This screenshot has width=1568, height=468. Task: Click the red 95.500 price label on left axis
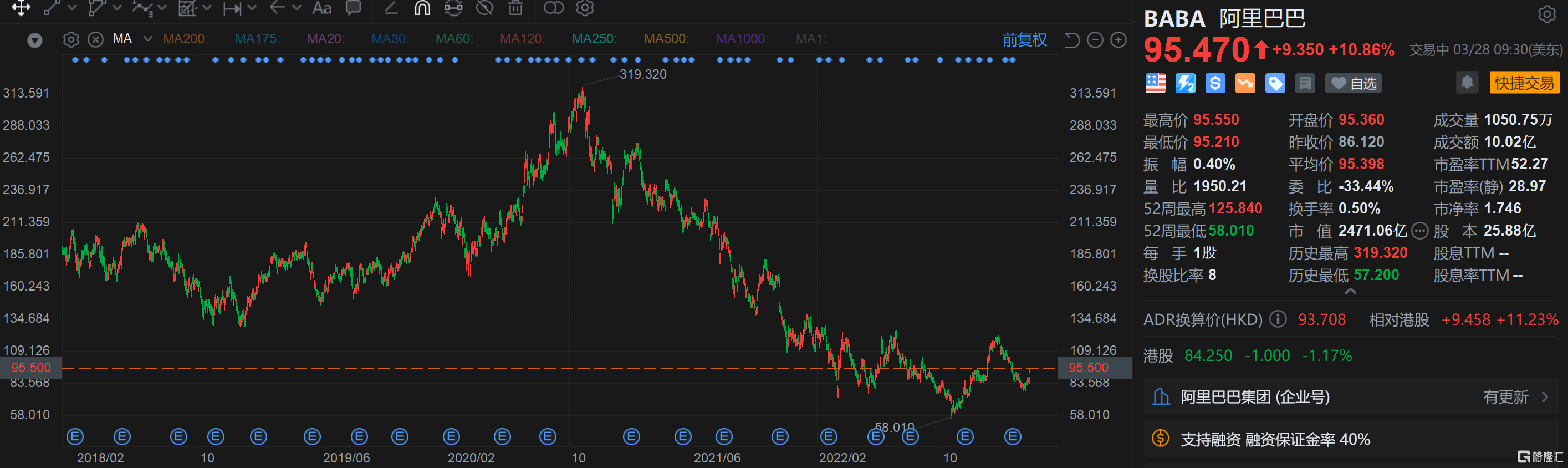pyautogui.click(x=31, y=368)
